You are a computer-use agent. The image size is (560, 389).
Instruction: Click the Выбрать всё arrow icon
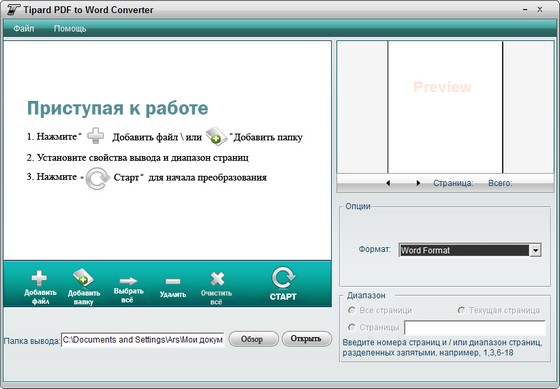pos(128,281)
